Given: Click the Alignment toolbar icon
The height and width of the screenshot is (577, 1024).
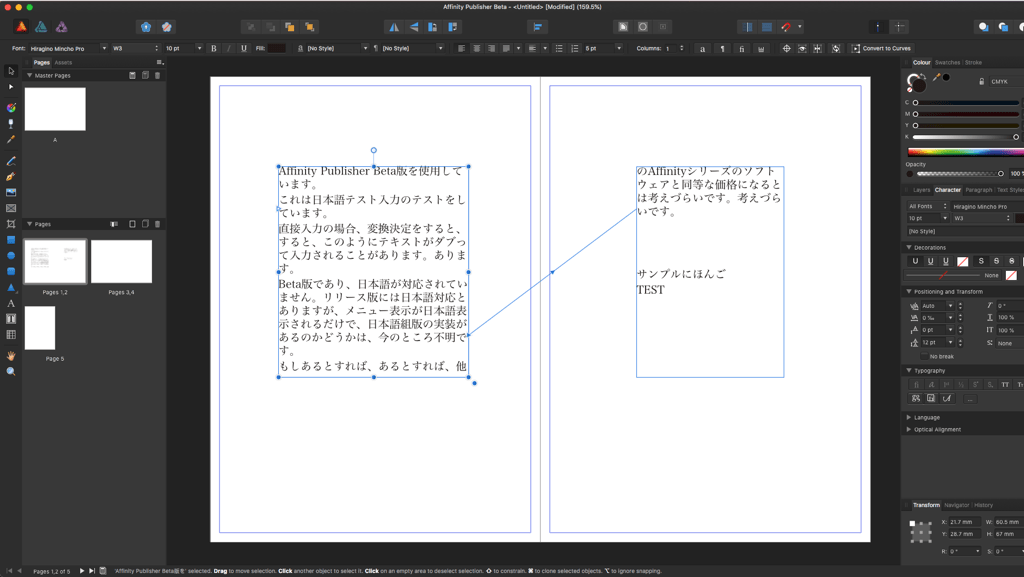Looking at the screenshot, I should (x=537, y=27).
